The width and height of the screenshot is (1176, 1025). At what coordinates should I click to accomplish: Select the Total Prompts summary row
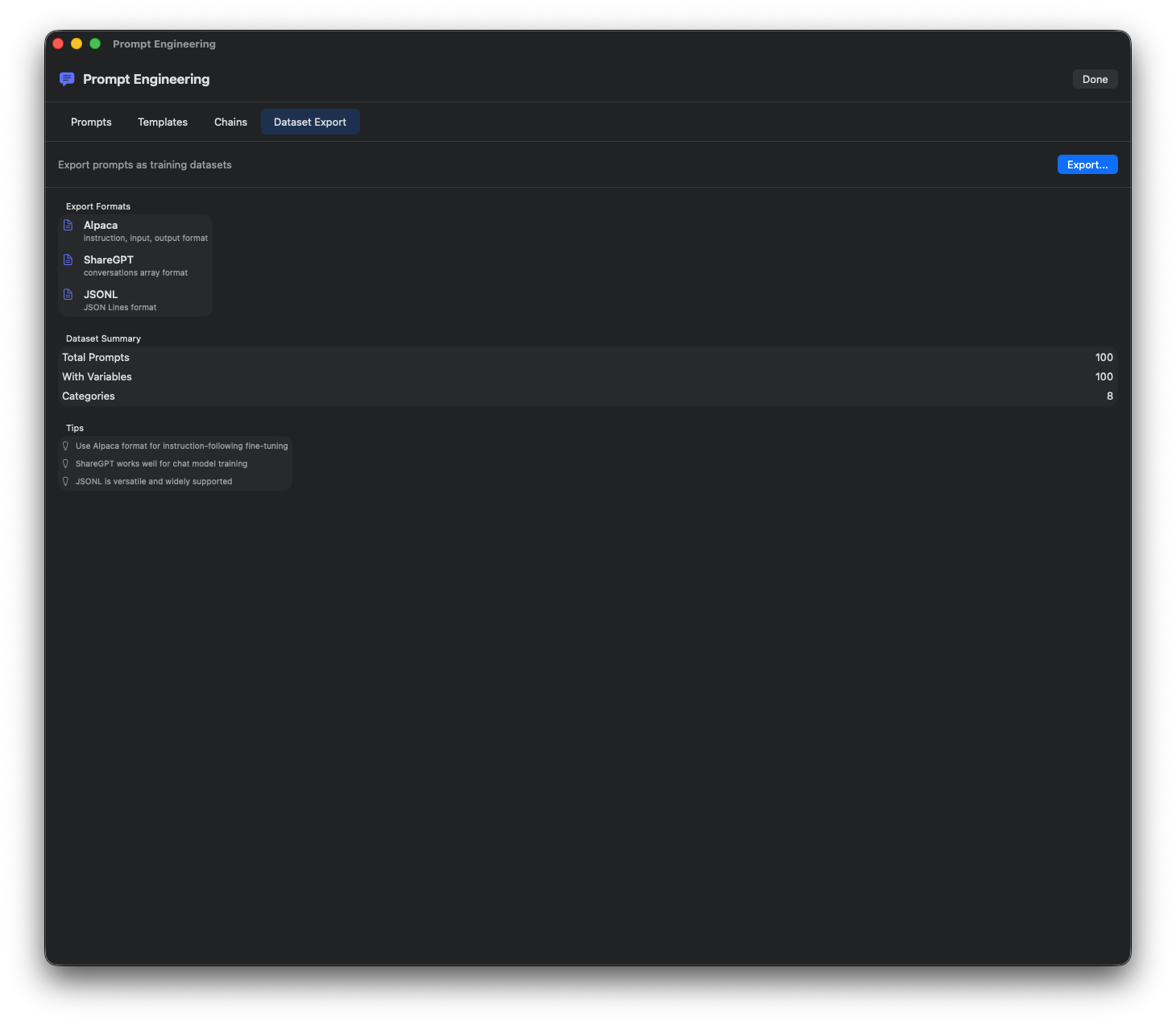[587, 358]
